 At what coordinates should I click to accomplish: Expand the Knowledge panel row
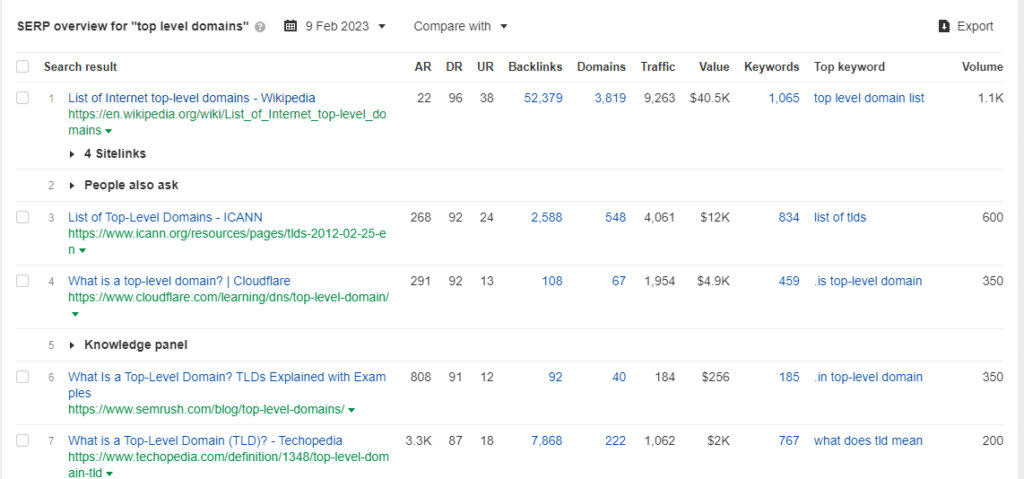click(x=129, y=345)
